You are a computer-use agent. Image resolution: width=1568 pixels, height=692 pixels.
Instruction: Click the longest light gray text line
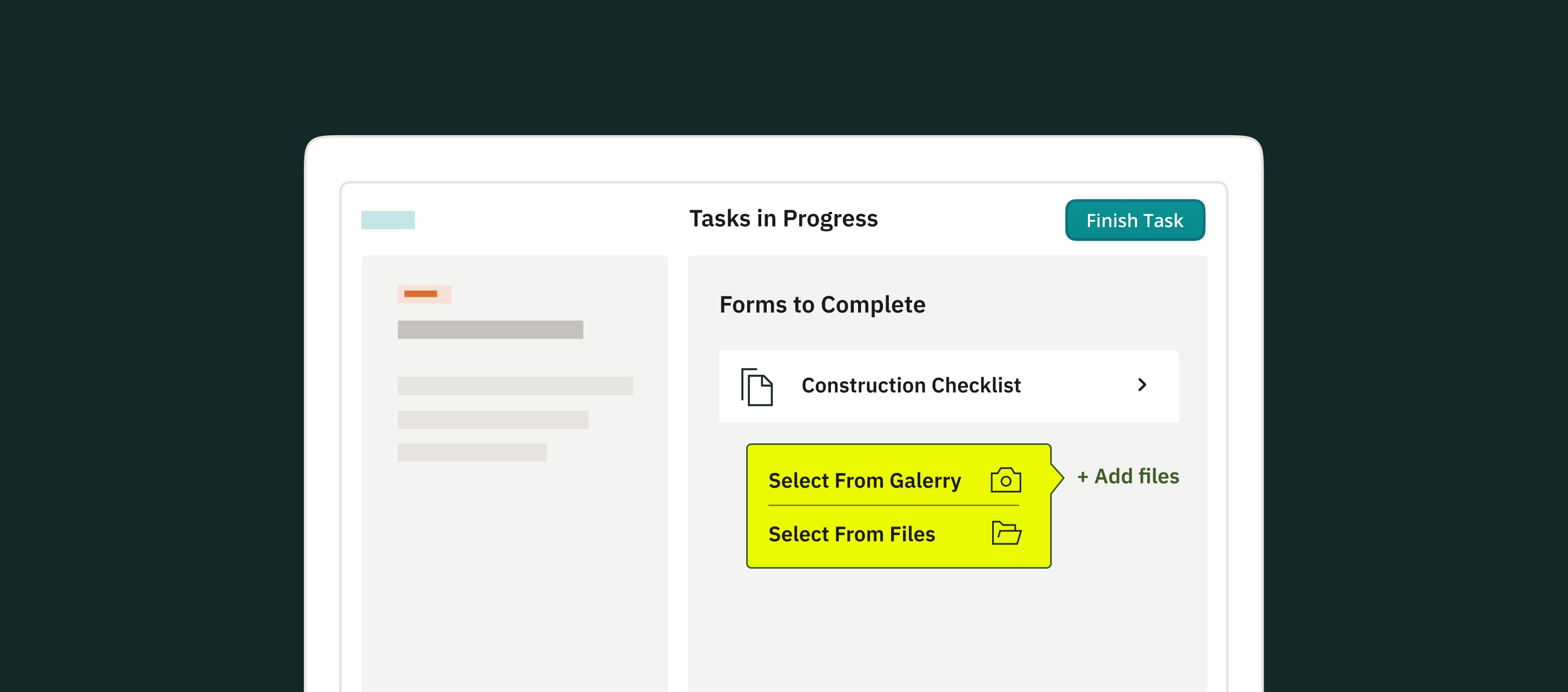tap(515, 385)
